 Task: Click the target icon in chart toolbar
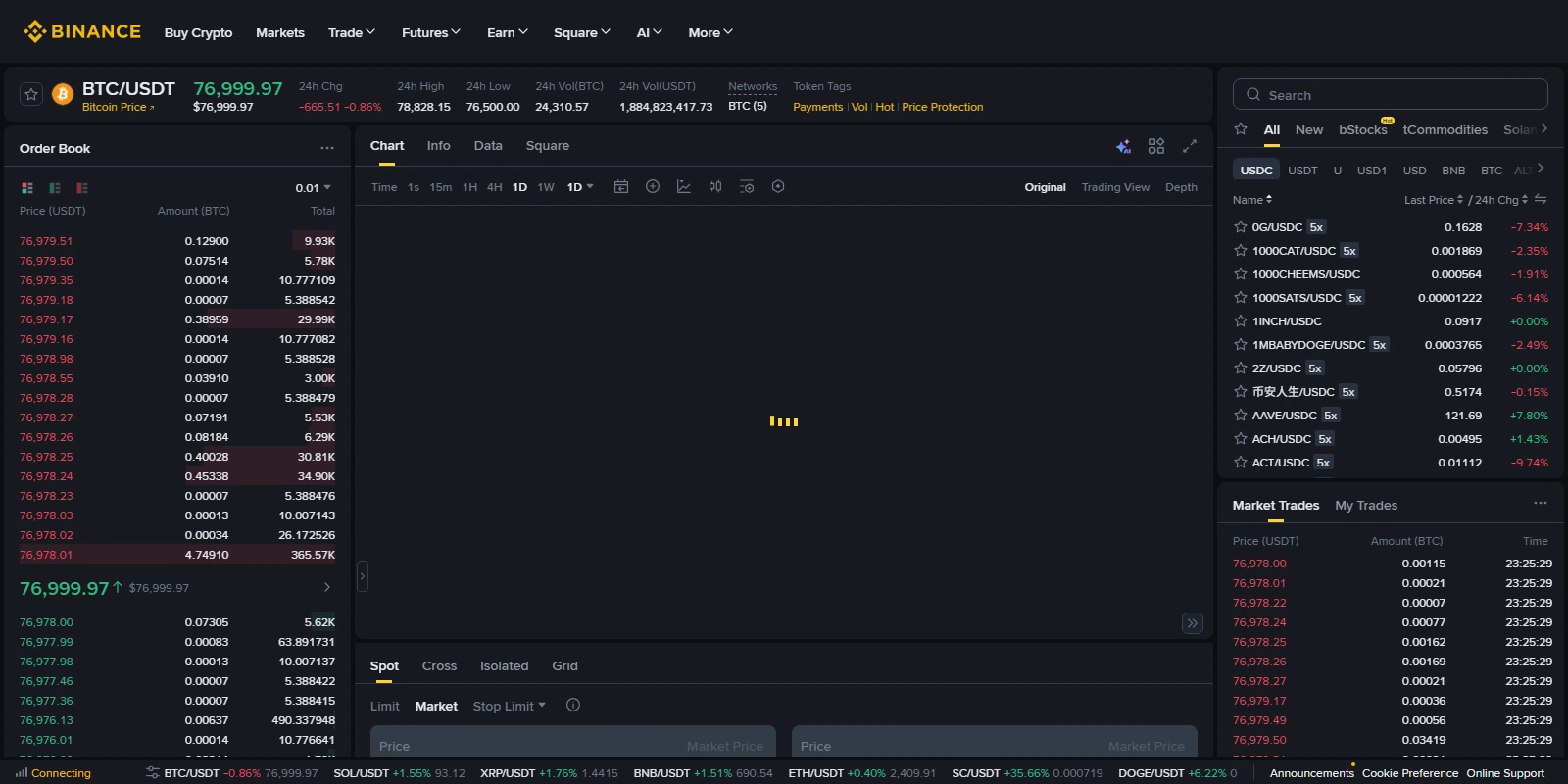[778, 186]
